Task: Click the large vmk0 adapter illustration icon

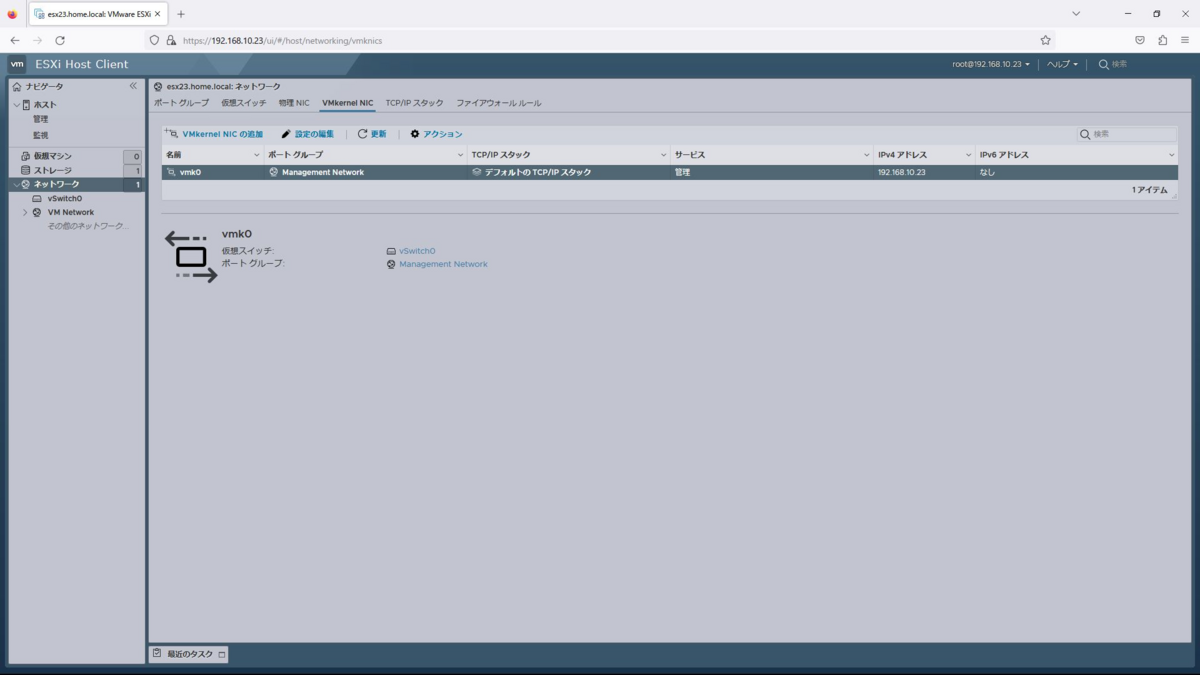Action: pyautogui.click(x=191, y=257)
